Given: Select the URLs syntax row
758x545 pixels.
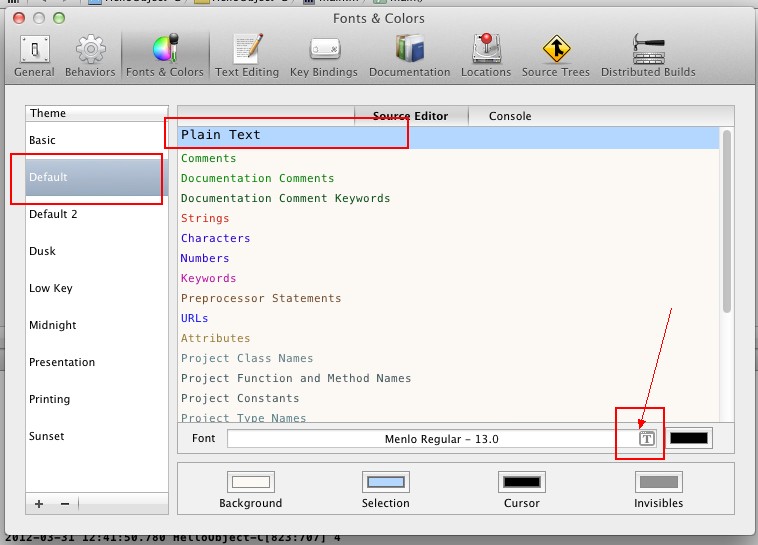Looking at the screenshot, I should [449, 318].
